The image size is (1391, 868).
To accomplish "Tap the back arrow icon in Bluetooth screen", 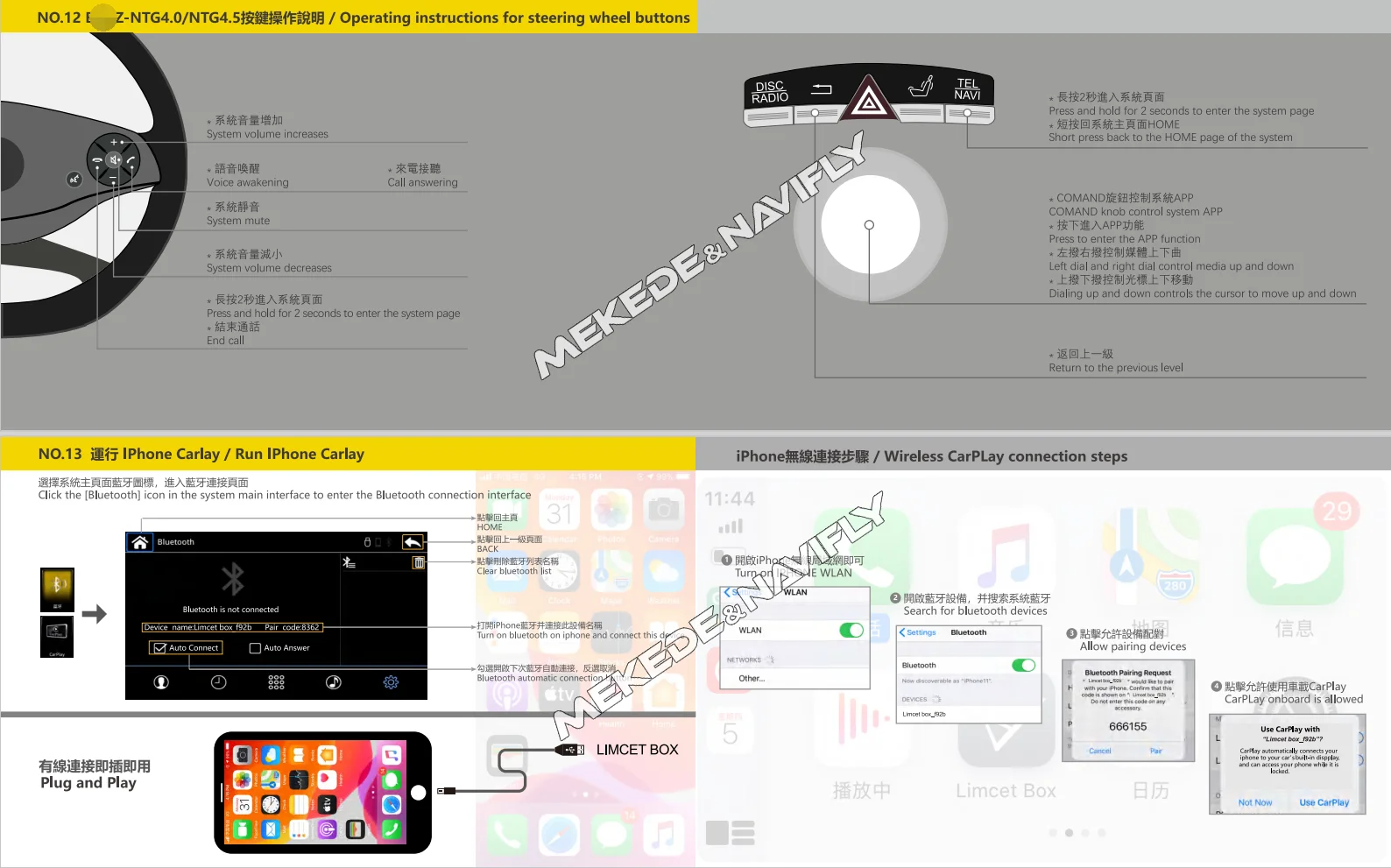I will pyautogui.click(x=413, y=542).
